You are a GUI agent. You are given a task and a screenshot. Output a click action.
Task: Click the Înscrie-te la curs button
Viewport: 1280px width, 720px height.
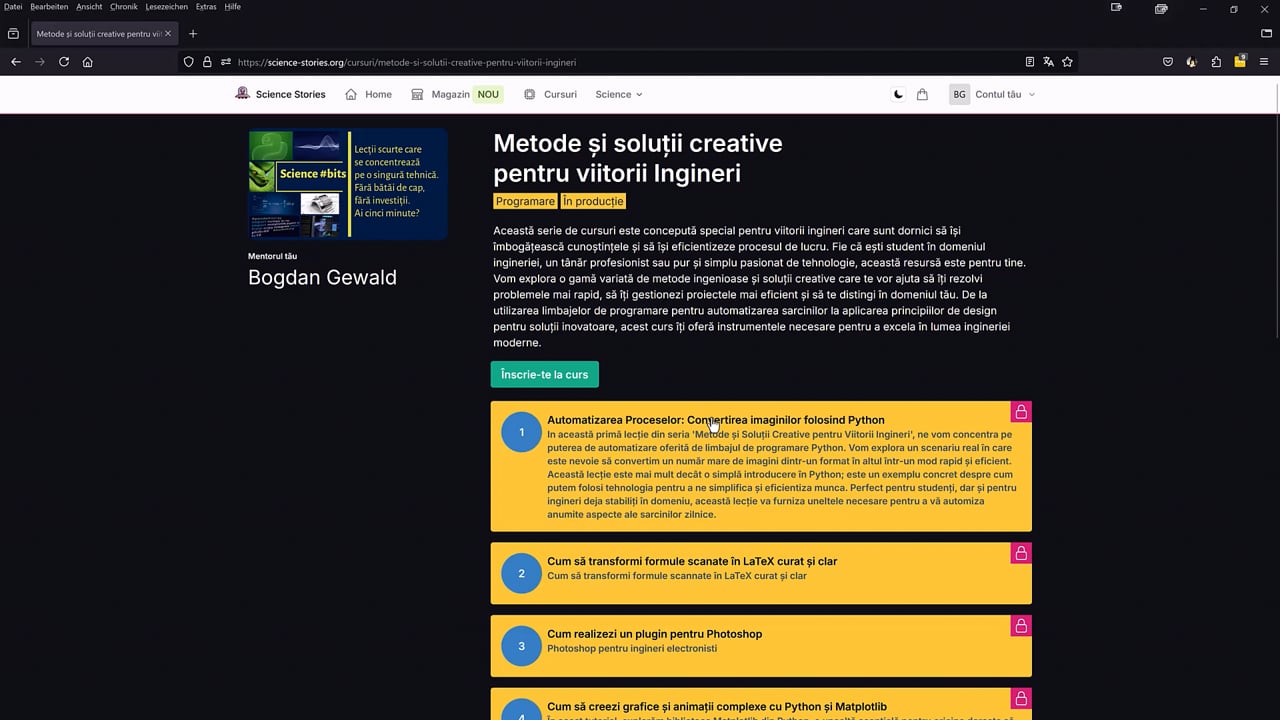545,374
